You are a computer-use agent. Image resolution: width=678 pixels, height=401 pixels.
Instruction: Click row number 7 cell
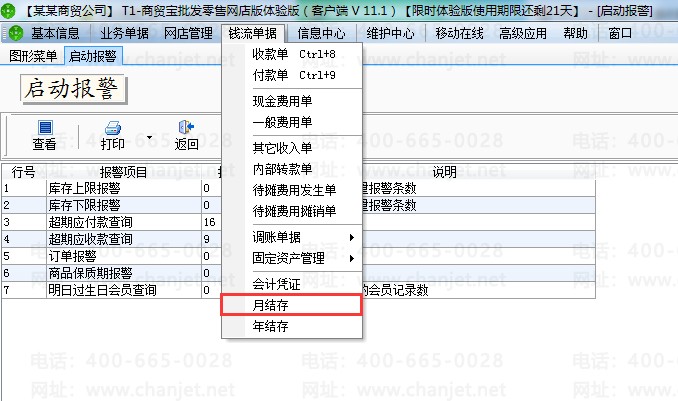coord(24,290)
